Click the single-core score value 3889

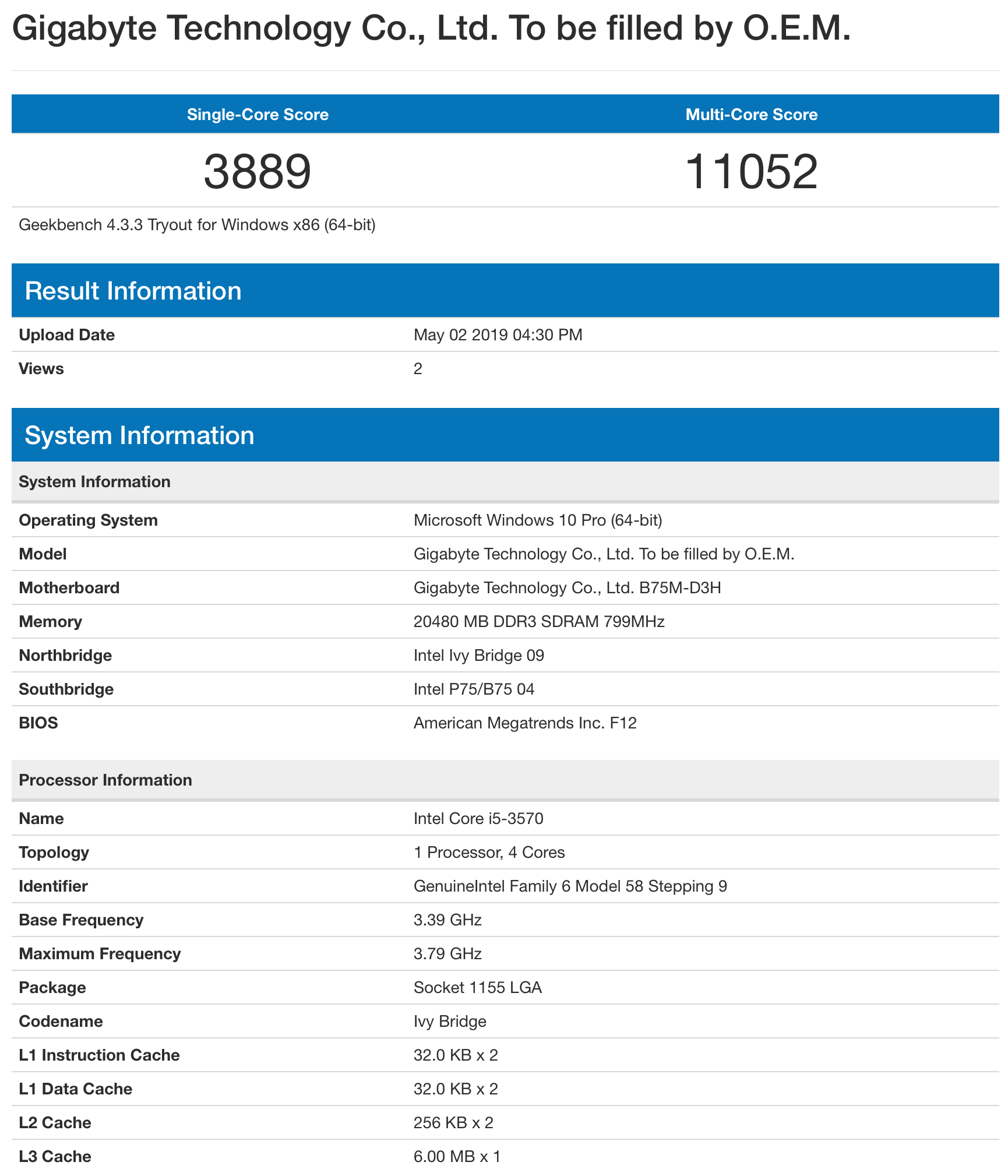pos(258,171)
